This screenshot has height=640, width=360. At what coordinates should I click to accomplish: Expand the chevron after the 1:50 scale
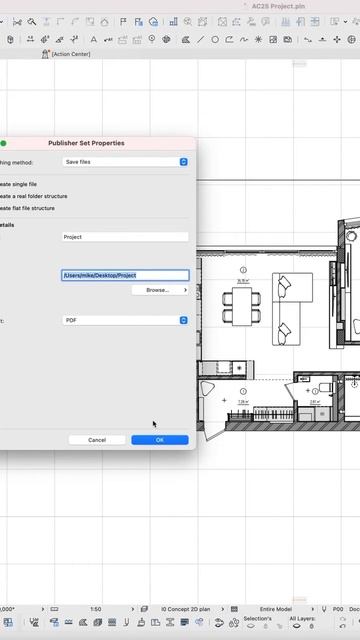133,609
